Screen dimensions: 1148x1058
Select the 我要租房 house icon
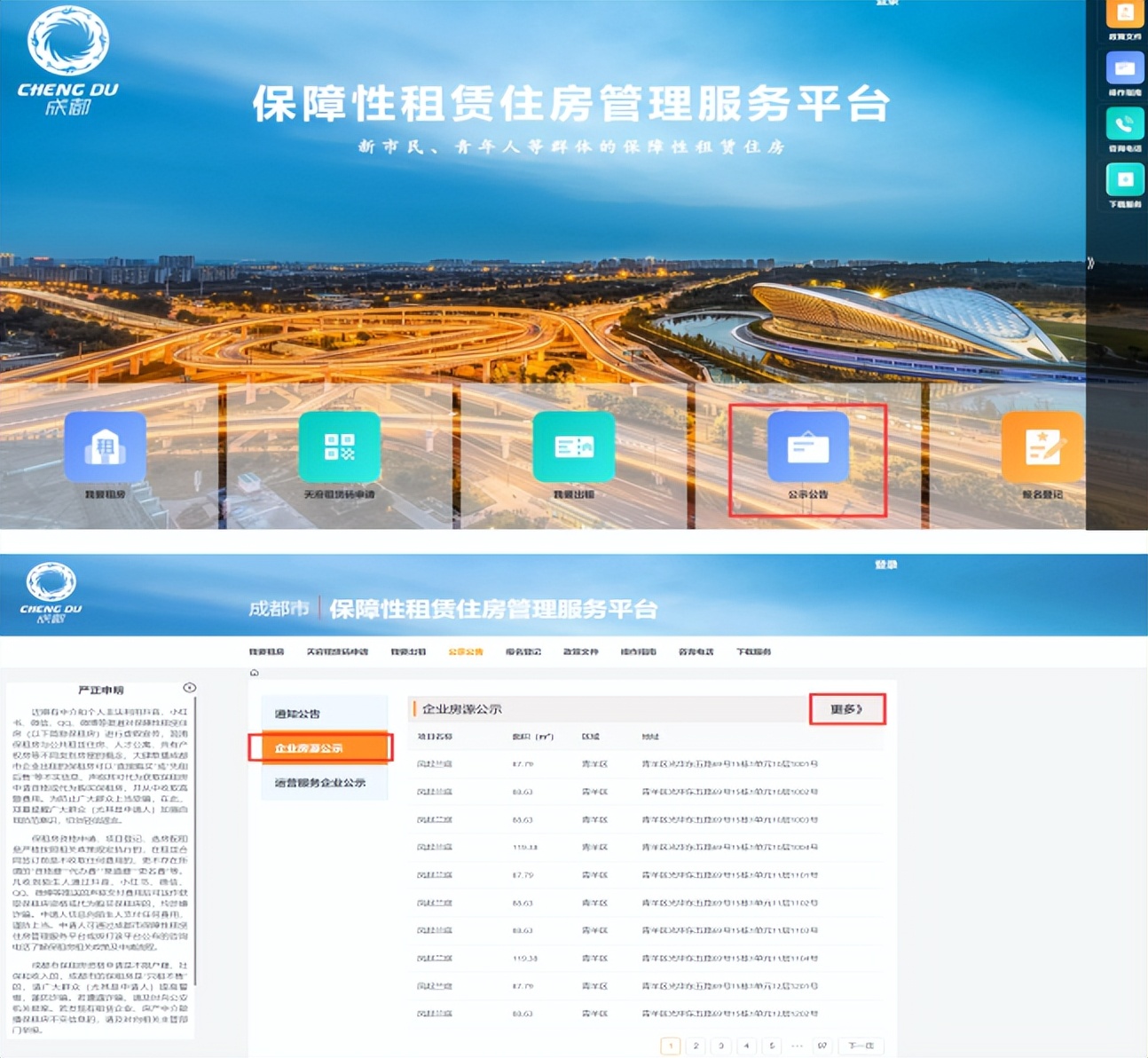click(x=105, y=446)
